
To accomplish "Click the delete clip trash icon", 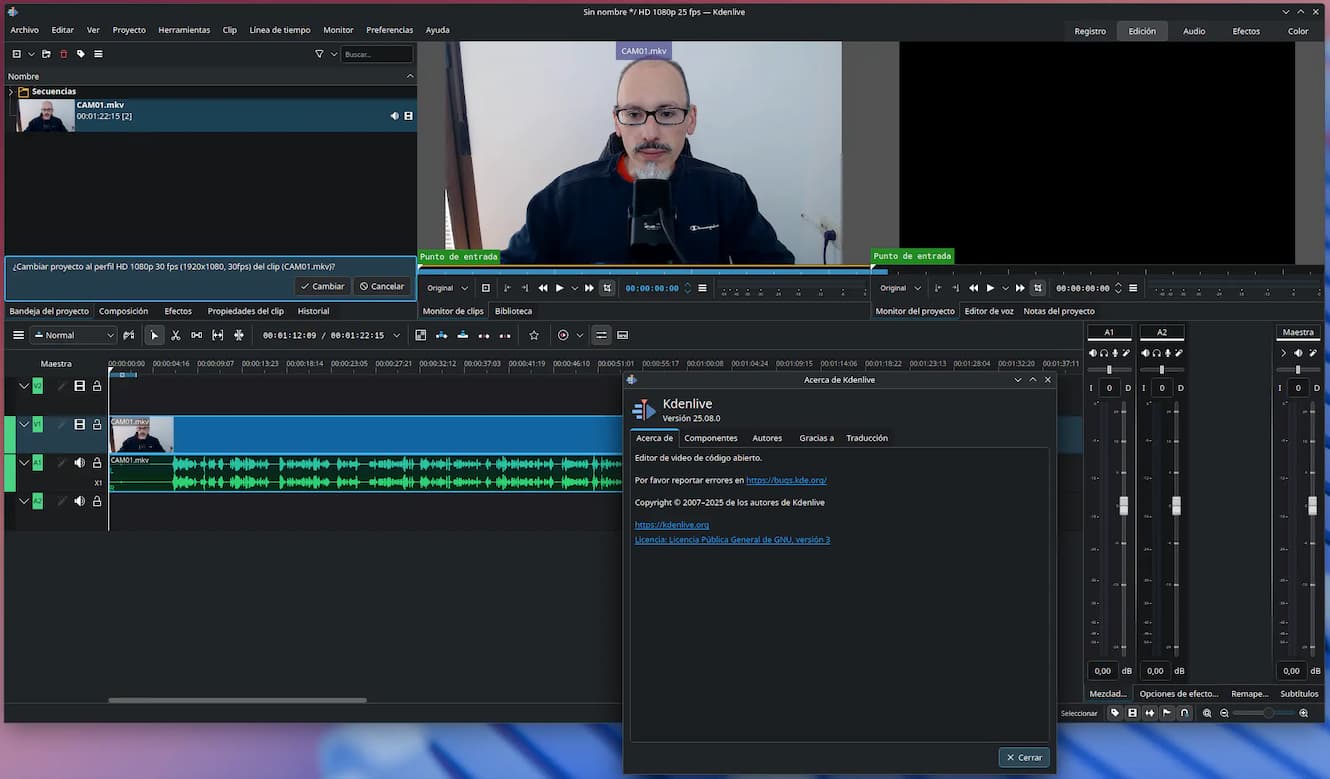I will pyautogui.click(x=63, y=54).
